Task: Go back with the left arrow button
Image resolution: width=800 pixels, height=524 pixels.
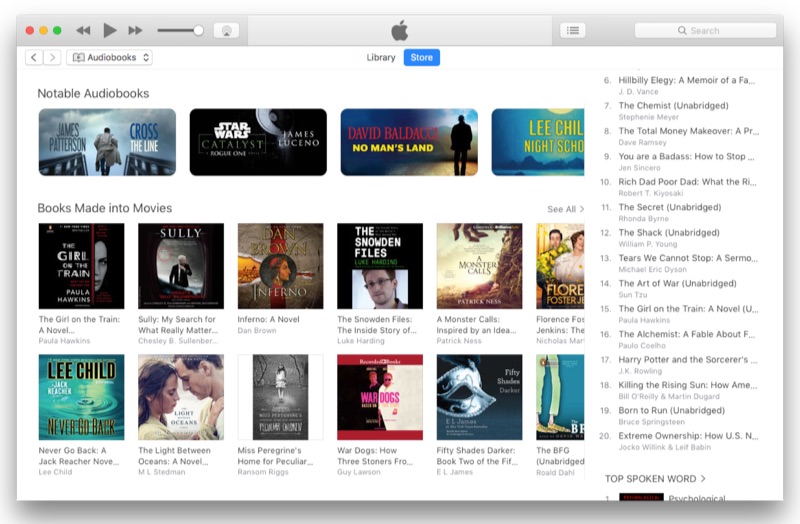Action: pos(34,58)
